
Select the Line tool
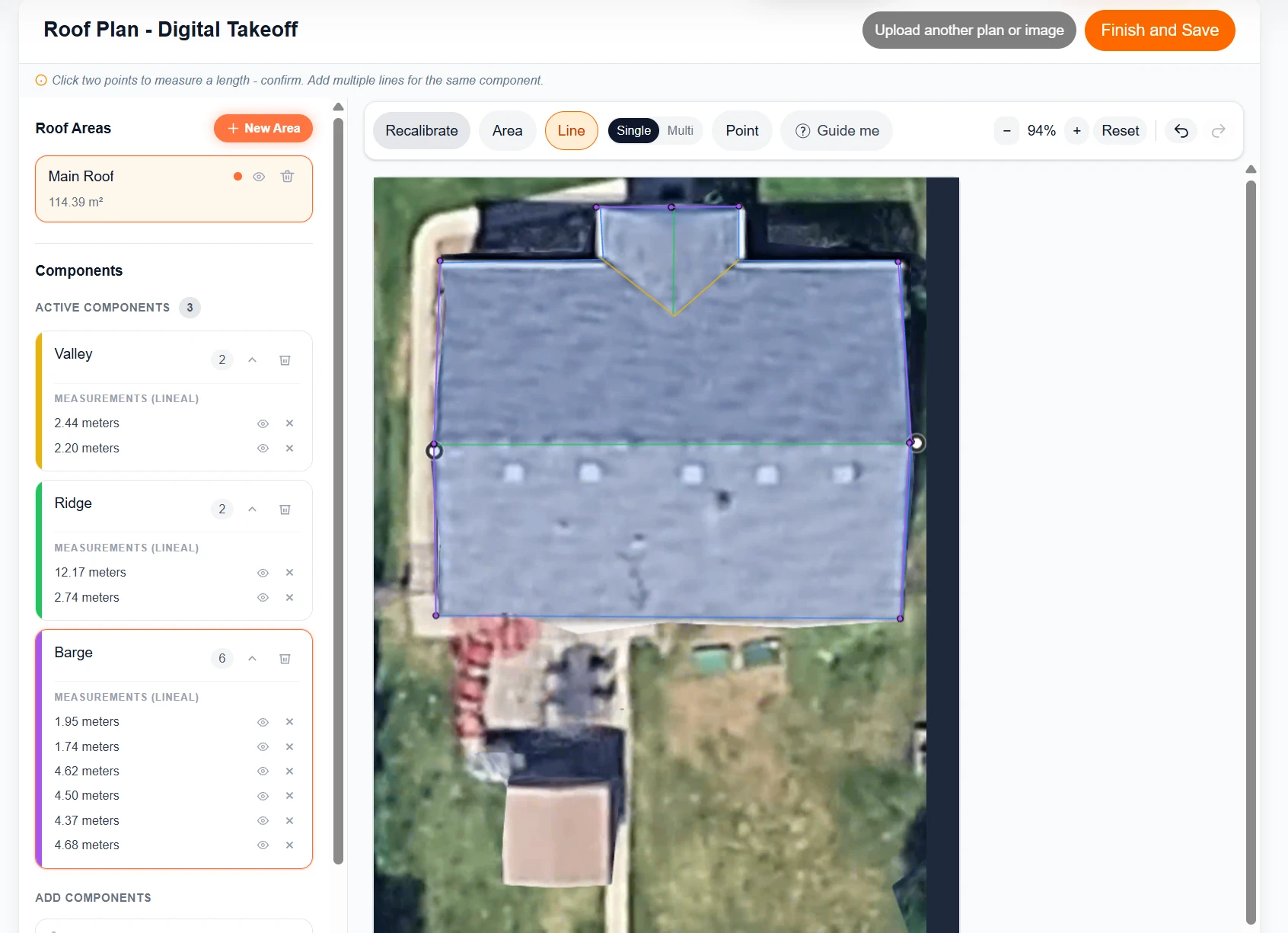pyautogui.click(x=572, y=131)
